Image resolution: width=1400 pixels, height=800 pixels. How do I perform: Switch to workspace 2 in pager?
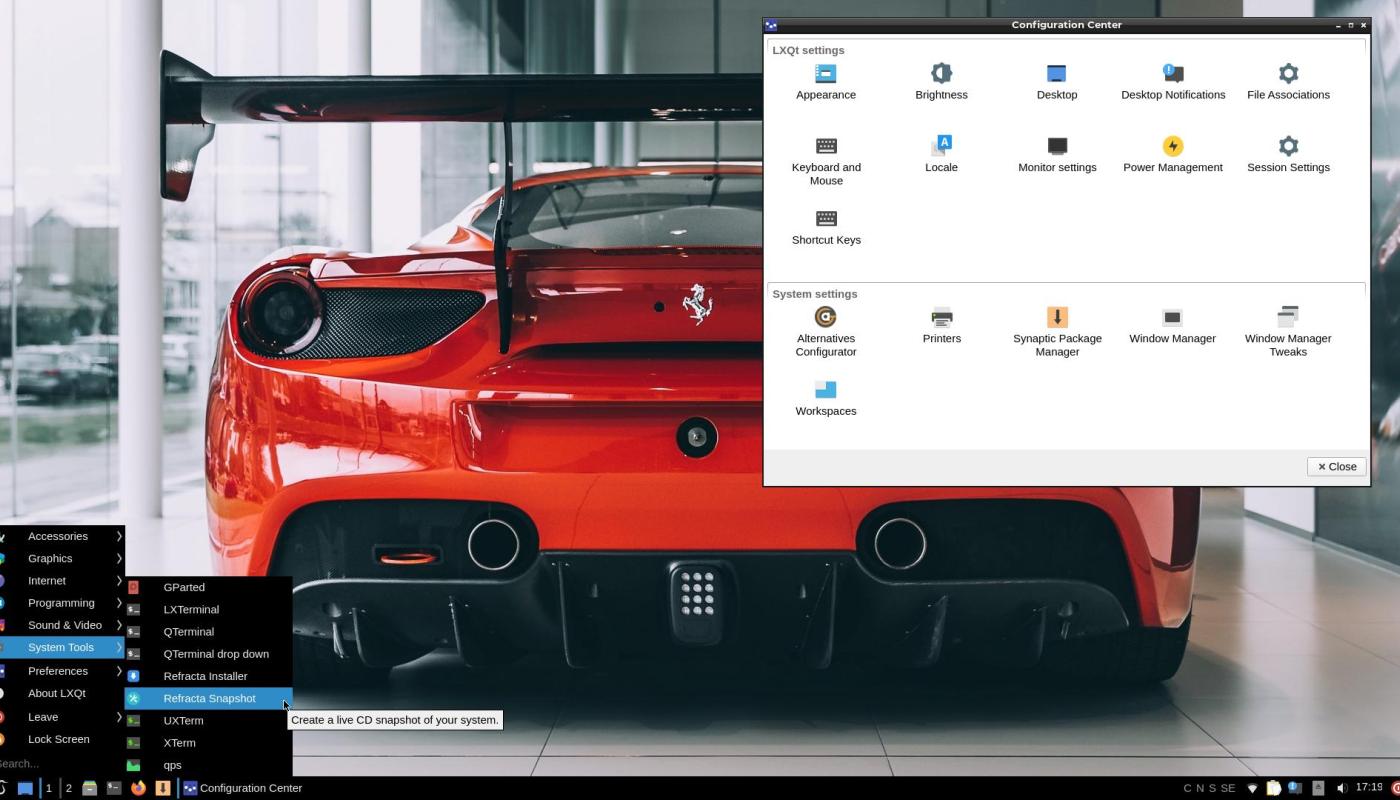pos(68,788)
